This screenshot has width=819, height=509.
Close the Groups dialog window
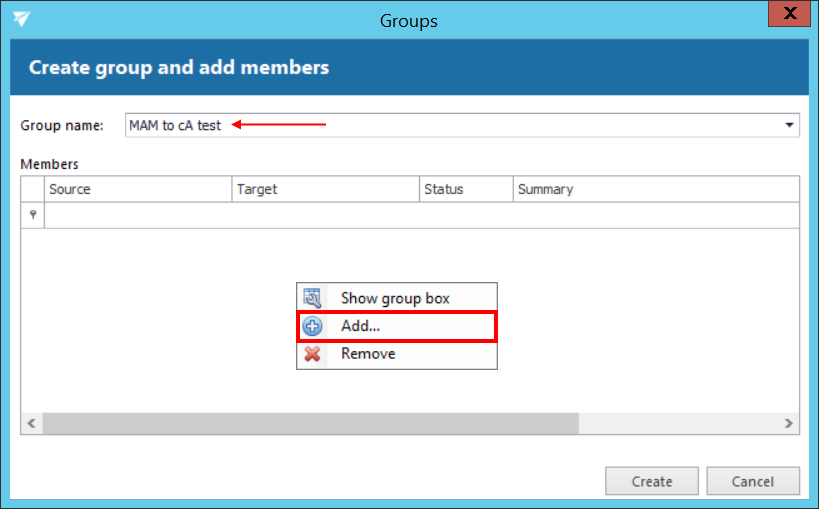[x=789, y=15]
